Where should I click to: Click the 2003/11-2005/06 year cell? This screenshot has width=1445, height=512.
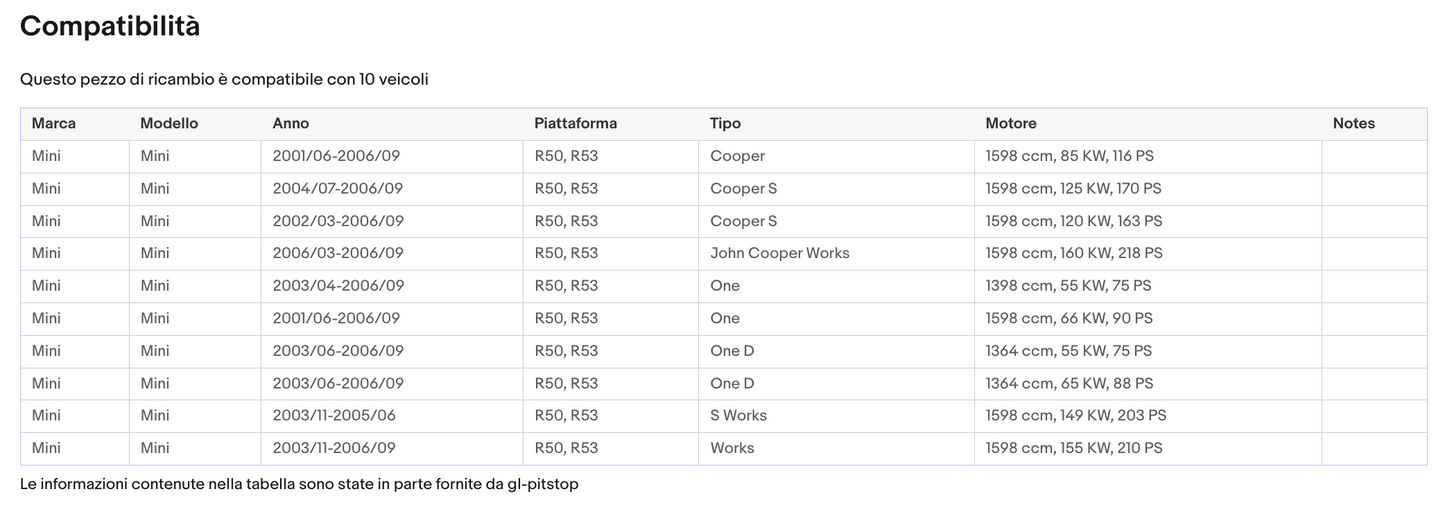tap(334, 415)
